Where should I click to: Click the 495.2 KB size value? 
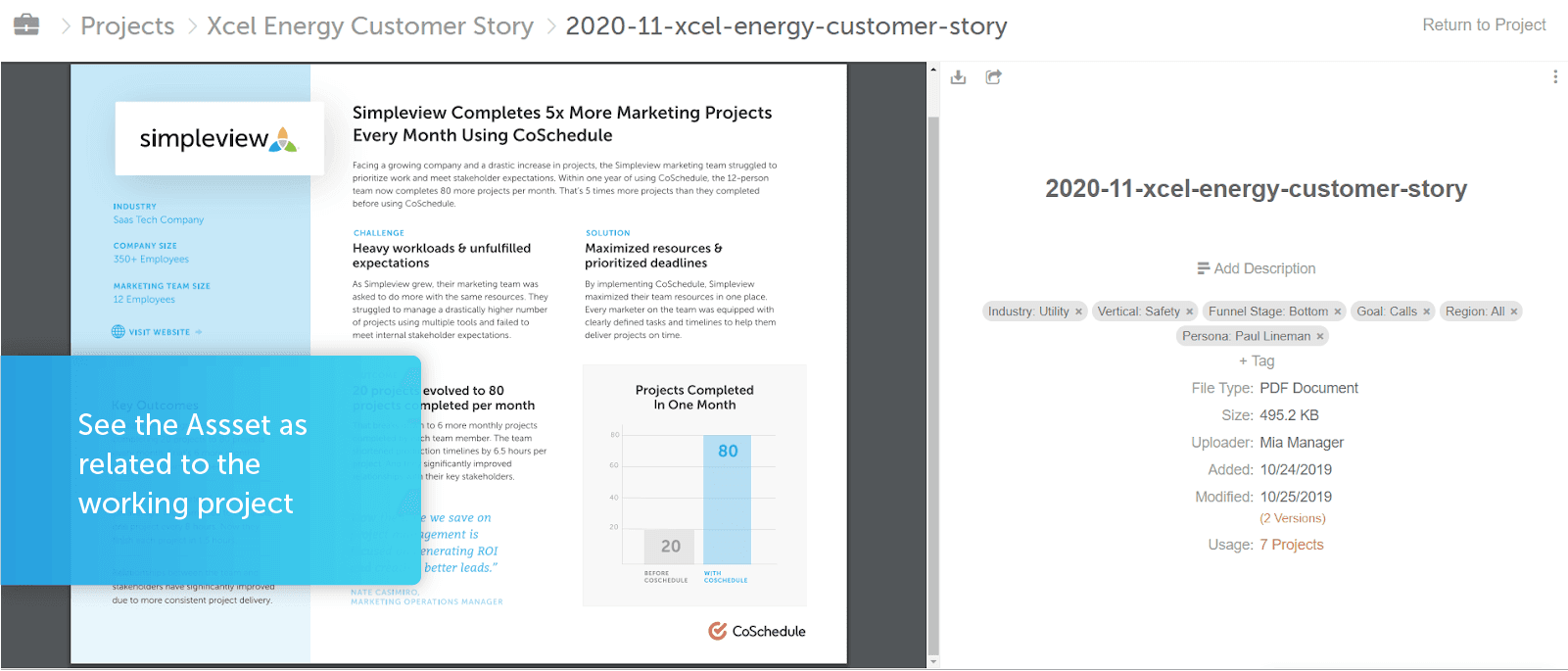(x=1289, y=415)
